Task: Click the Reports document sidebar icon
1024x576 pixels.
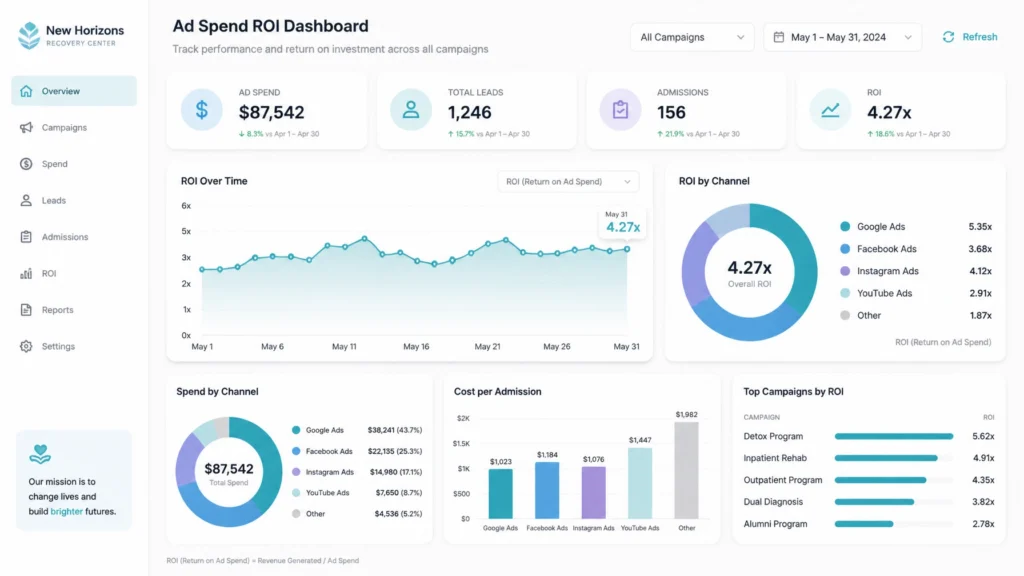Action: tap(26, 310)
